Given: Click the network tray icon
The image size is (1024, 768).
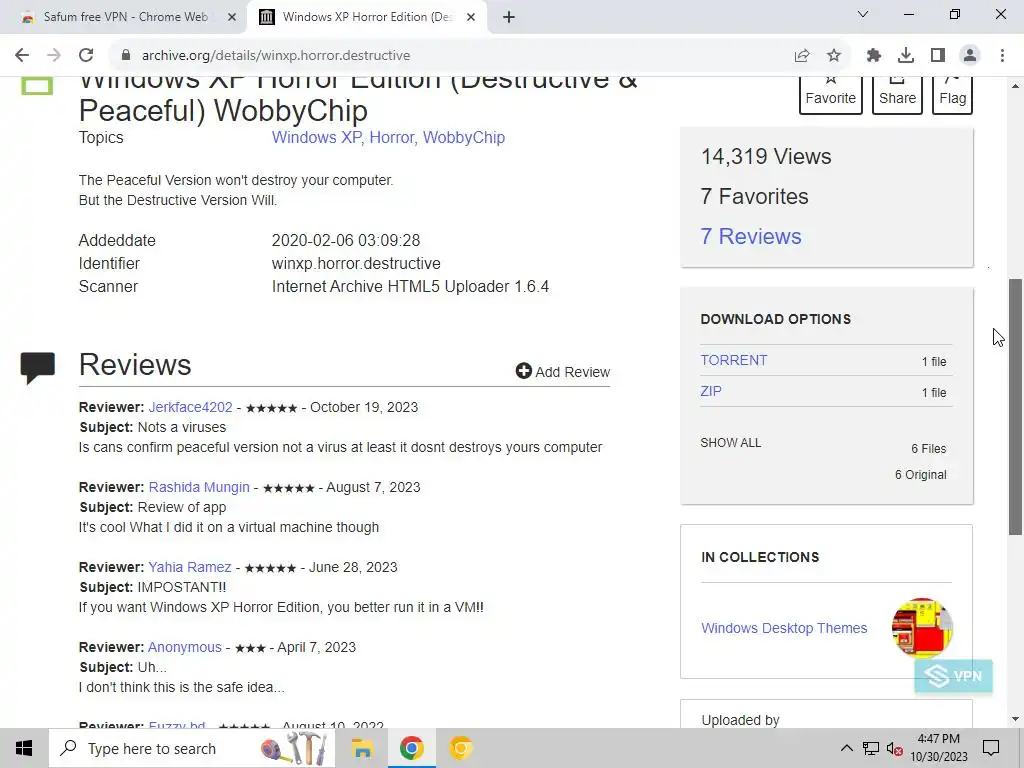Looking at the screenshot, I should (x=871, y=748).
